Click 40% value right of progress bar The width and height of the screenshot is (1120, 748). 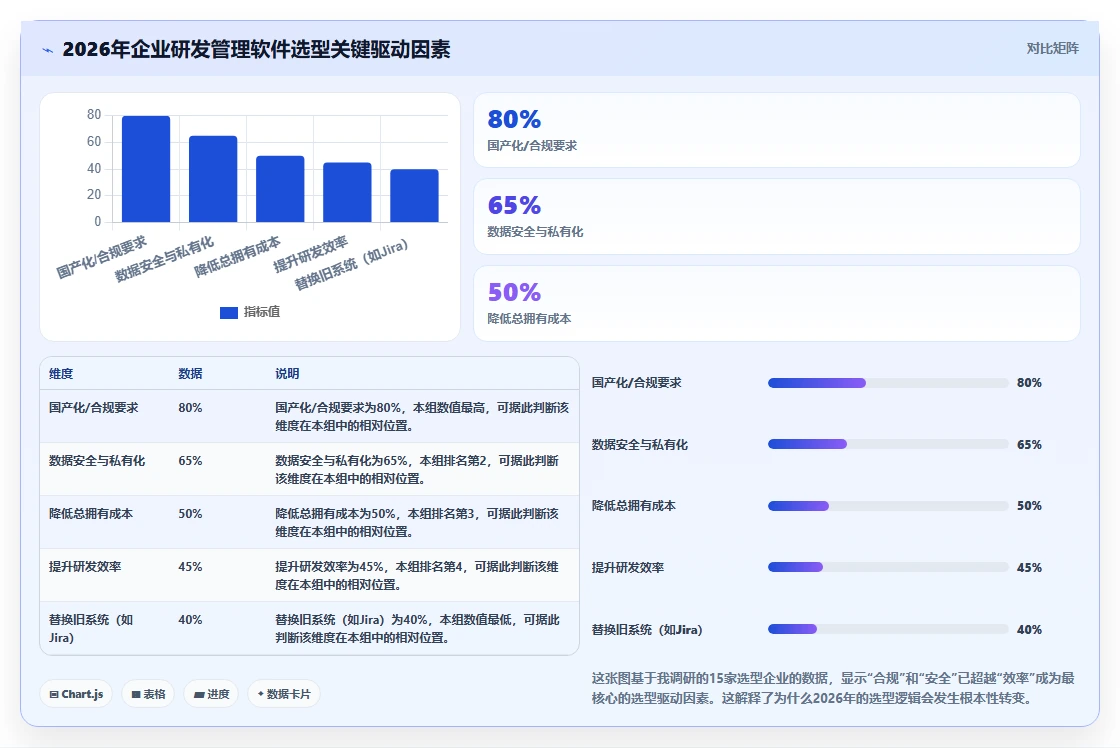point(1029,629)
